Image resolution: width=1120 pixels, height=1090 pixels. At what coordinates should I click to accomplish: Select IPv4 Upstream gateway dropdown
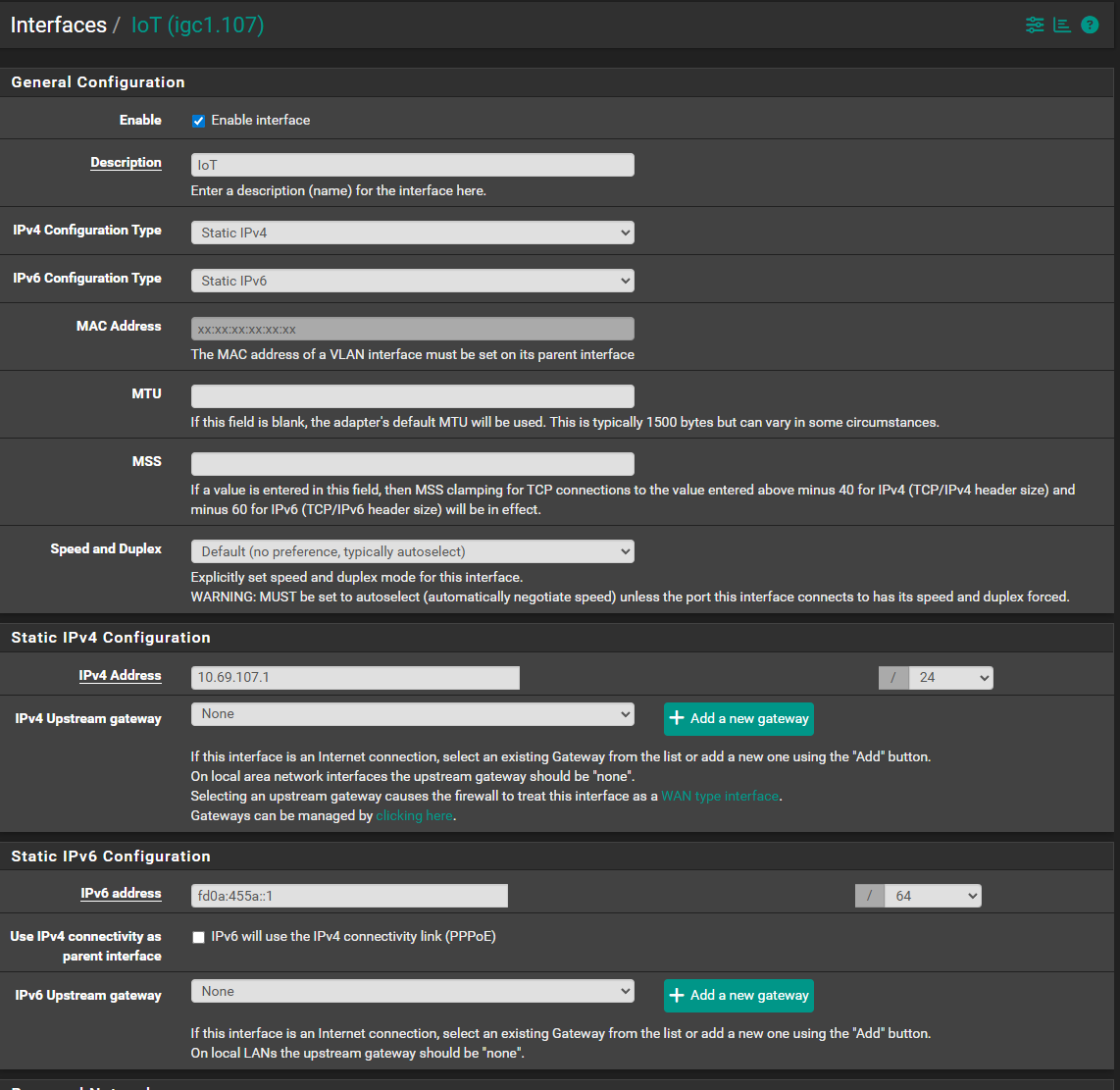pos(412,714)
